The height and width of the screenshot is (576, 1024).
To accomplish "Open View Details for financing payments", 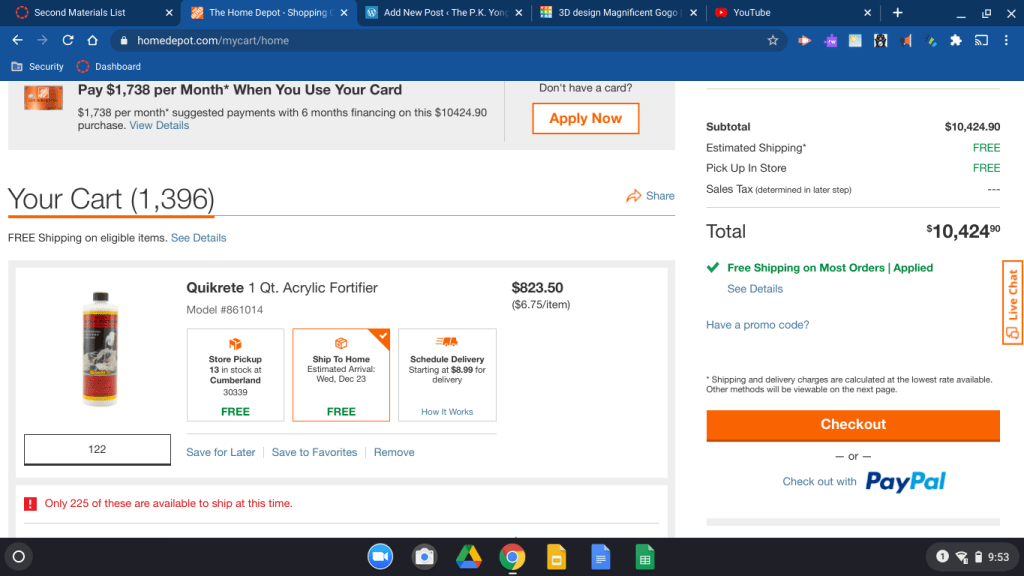I will 159,126.
